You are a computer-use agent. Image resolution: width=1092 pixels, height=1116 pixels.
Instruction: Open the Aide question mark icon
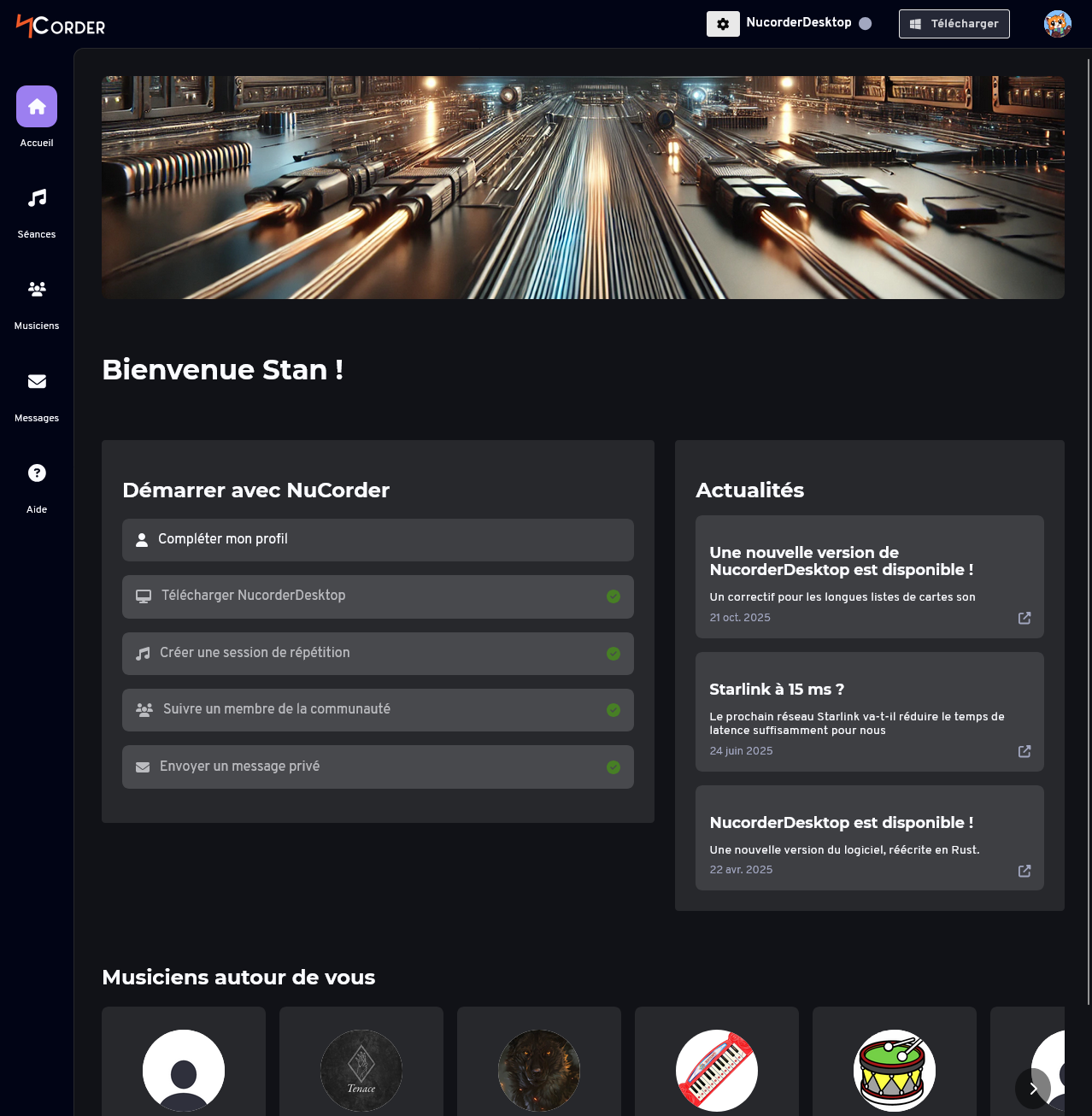tap(37, 473)
